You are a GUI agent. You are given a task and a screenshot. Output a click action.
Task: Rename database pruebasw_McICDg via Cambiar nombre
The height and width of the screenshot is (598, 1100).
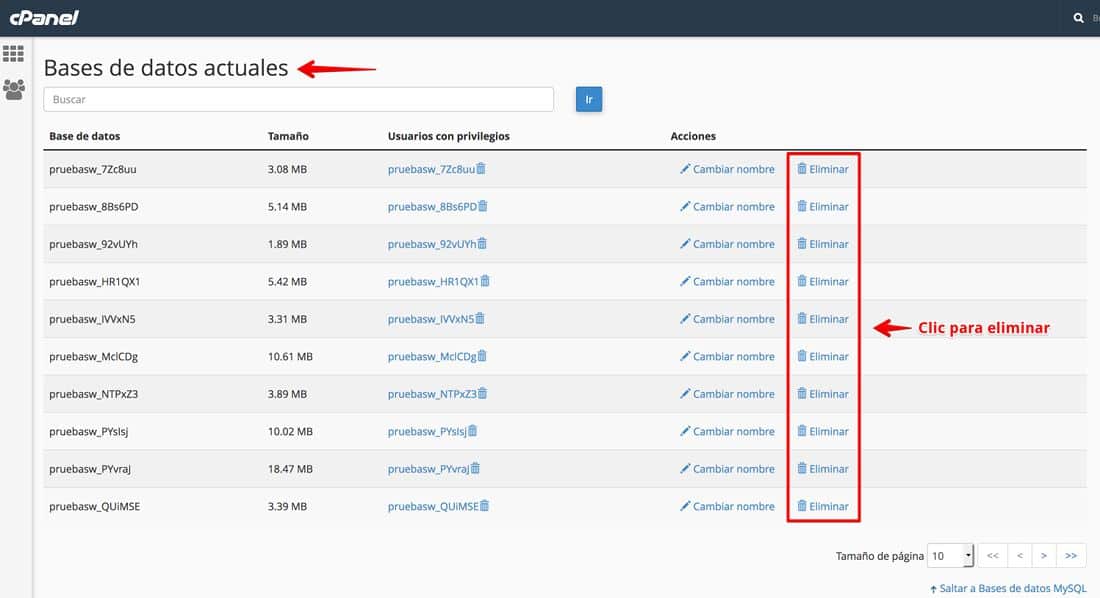pos(727,356)
